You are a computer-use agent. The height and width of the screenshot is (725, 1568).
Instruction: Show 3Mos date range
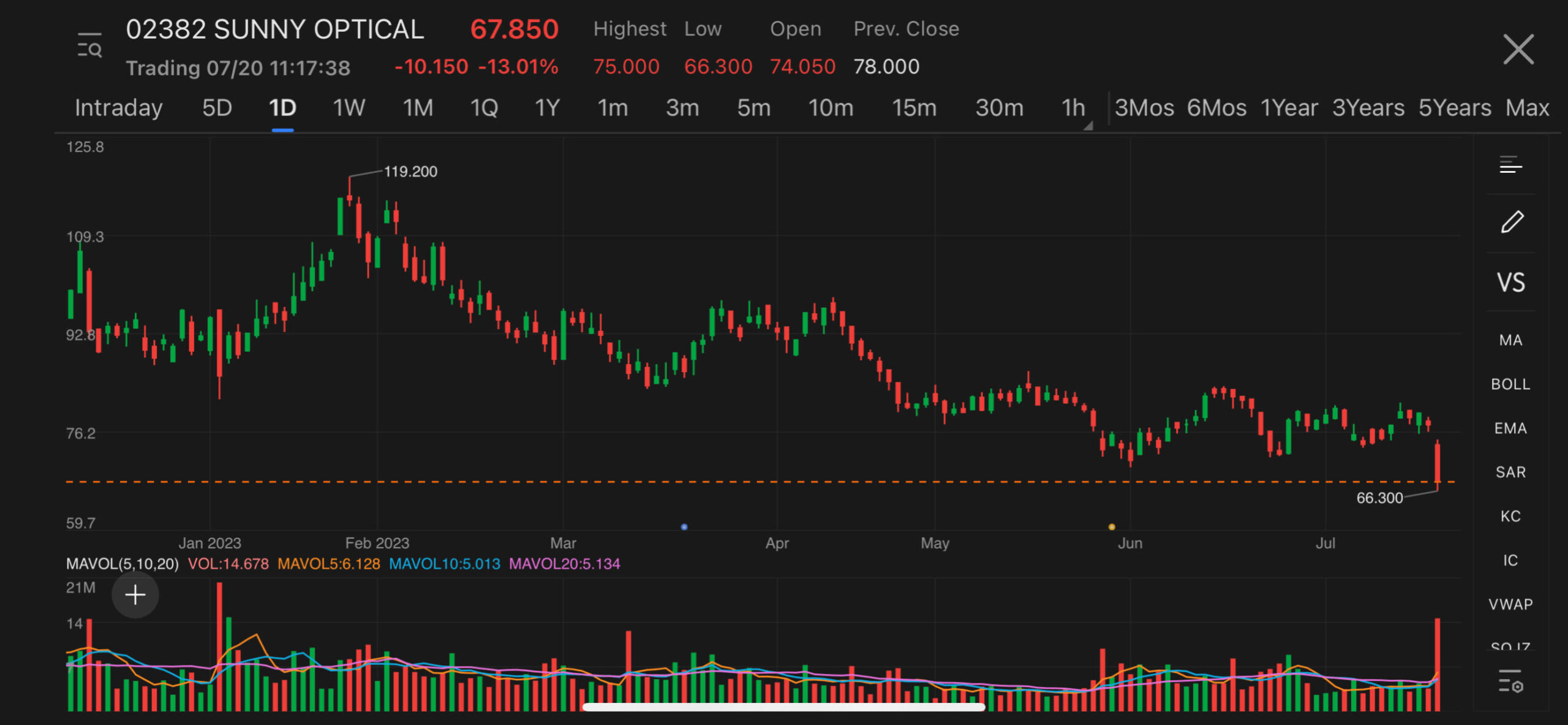1144,108
